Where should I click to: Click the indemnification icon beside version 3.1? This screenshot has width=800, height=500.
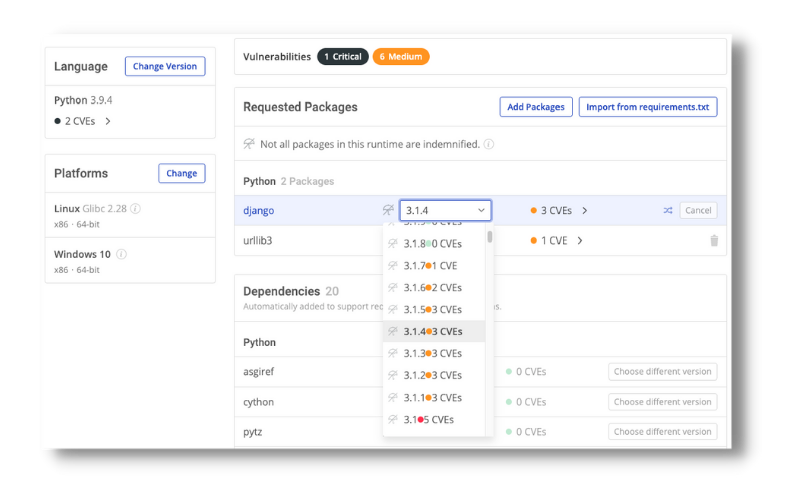(392, 420)
